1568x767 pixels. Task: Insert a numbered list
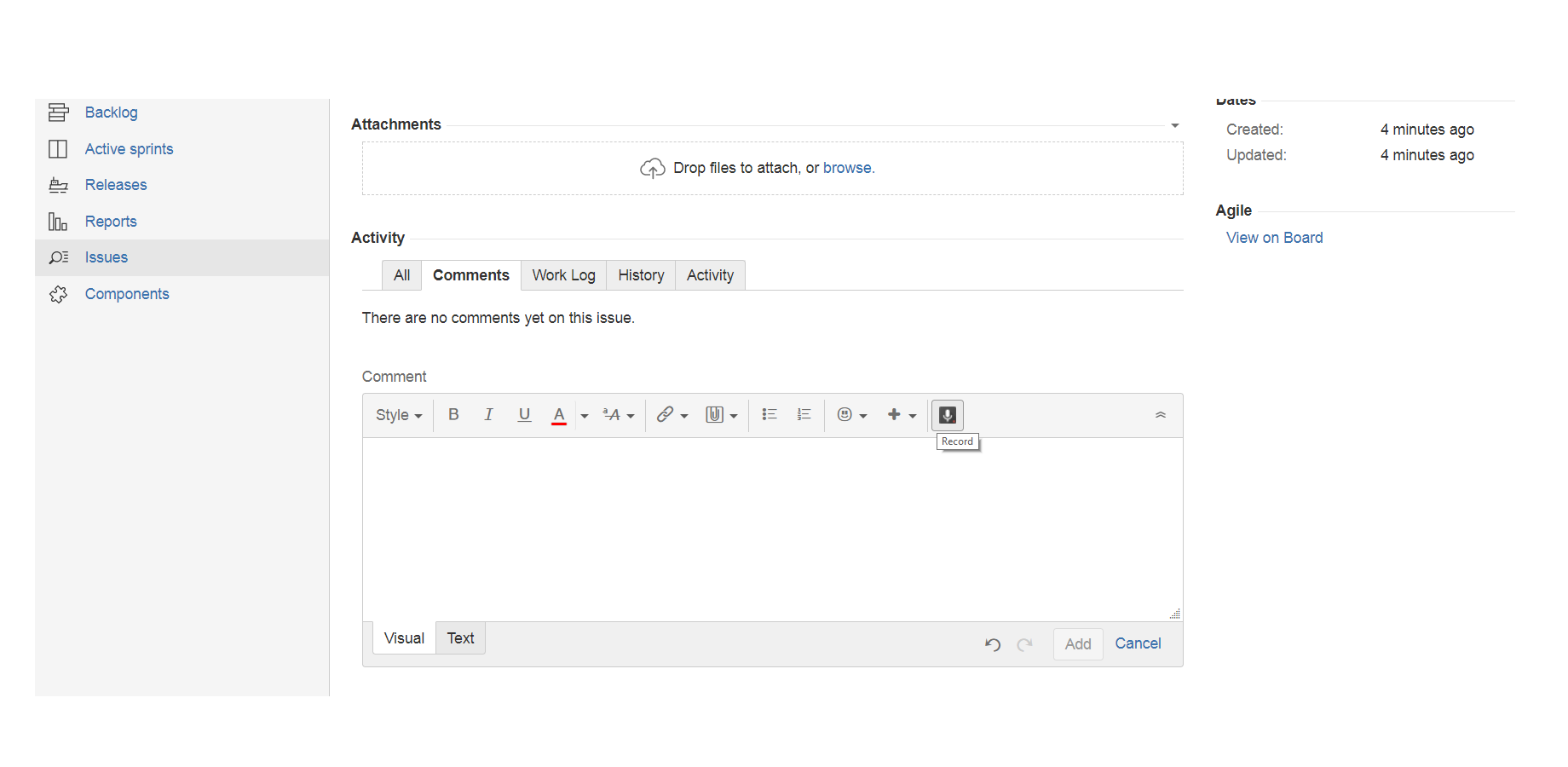point(804,415)
